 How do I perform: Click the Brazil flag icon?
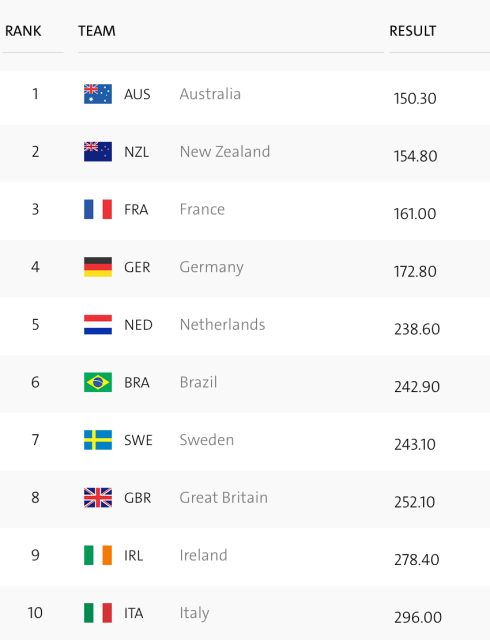coord(98,382)
